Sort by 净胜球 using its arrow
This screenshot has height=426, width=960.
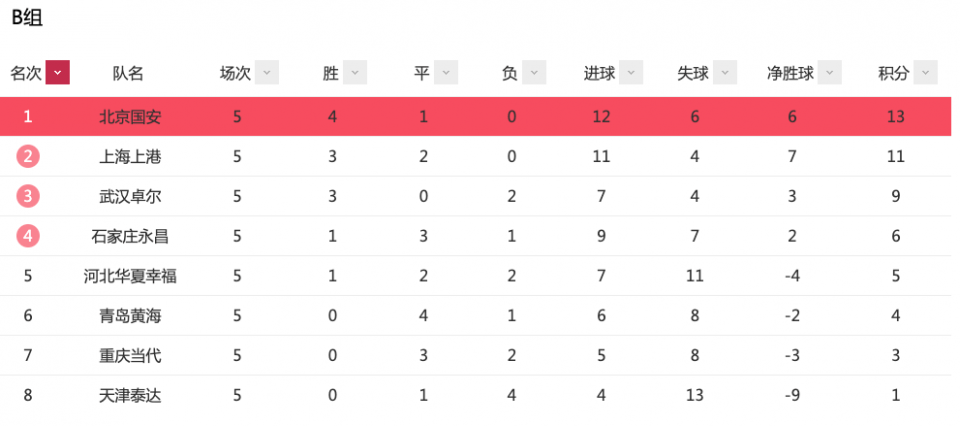[x=830, y=73]
